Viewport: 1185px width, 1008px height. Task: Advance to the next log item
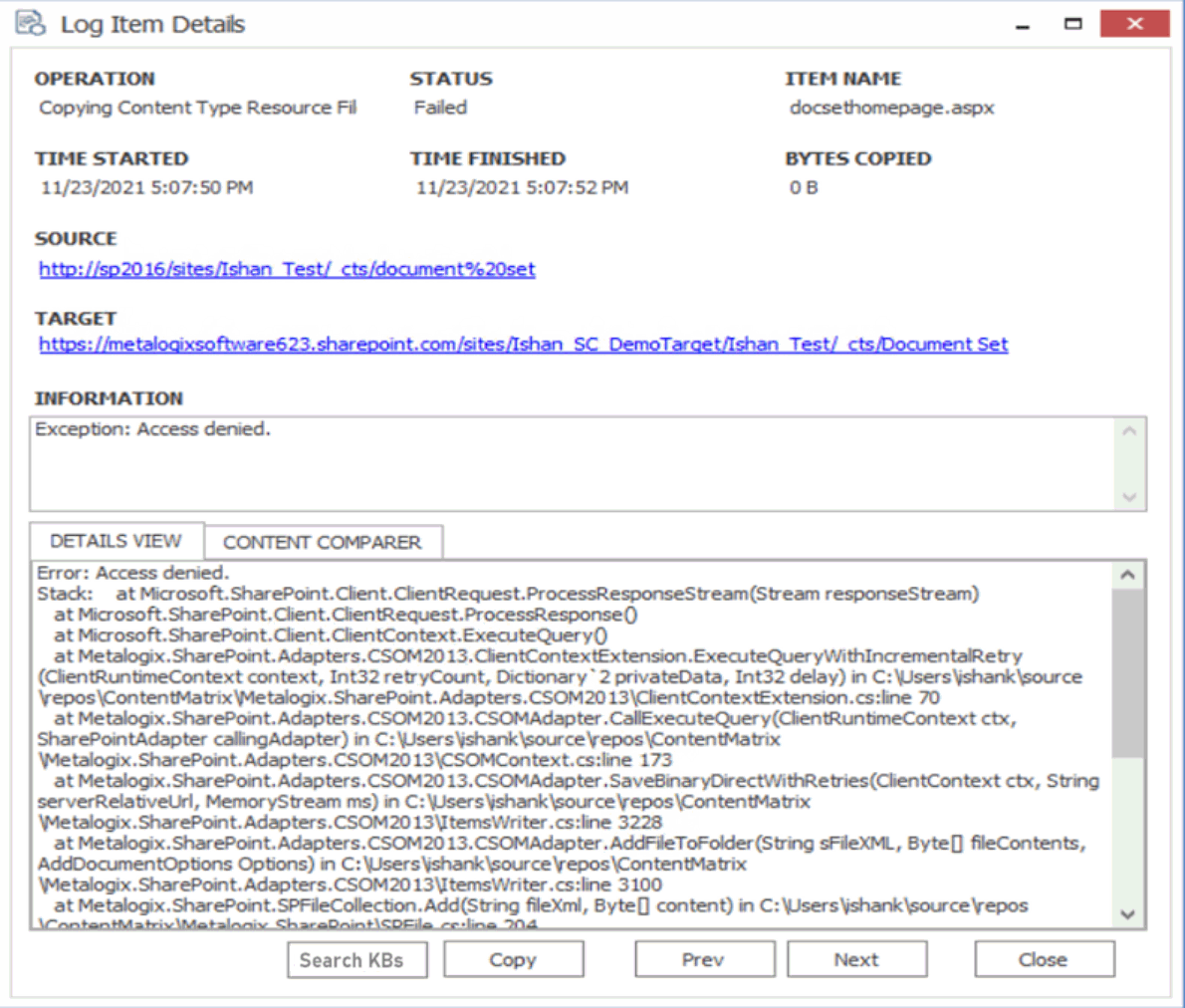856,959
